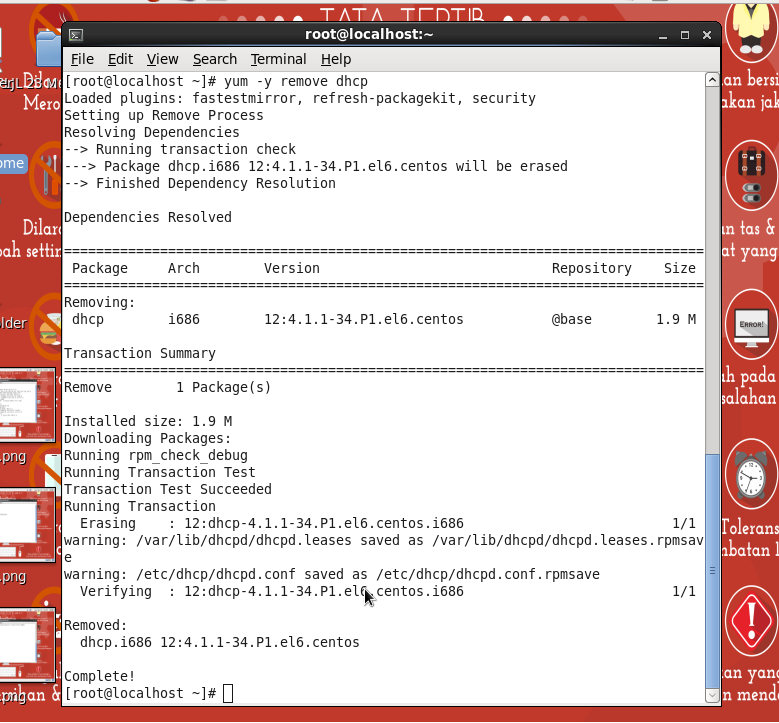This screenshot has width=779, height=723.
Task: Click 'Installed size: 1.9 M' line
Action: tap(148, 421)
